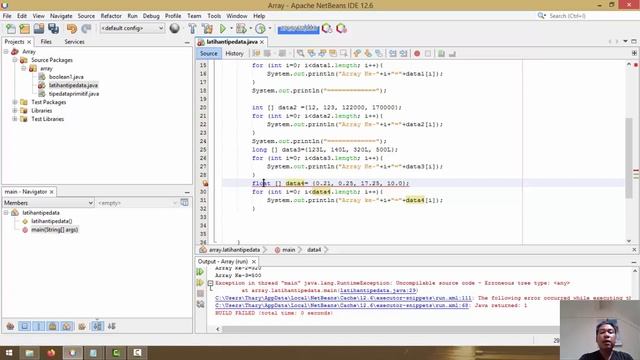Click the globe browser icon in toolbar
640x360 pixels.
pyautogui.click(x=175, y=29)
